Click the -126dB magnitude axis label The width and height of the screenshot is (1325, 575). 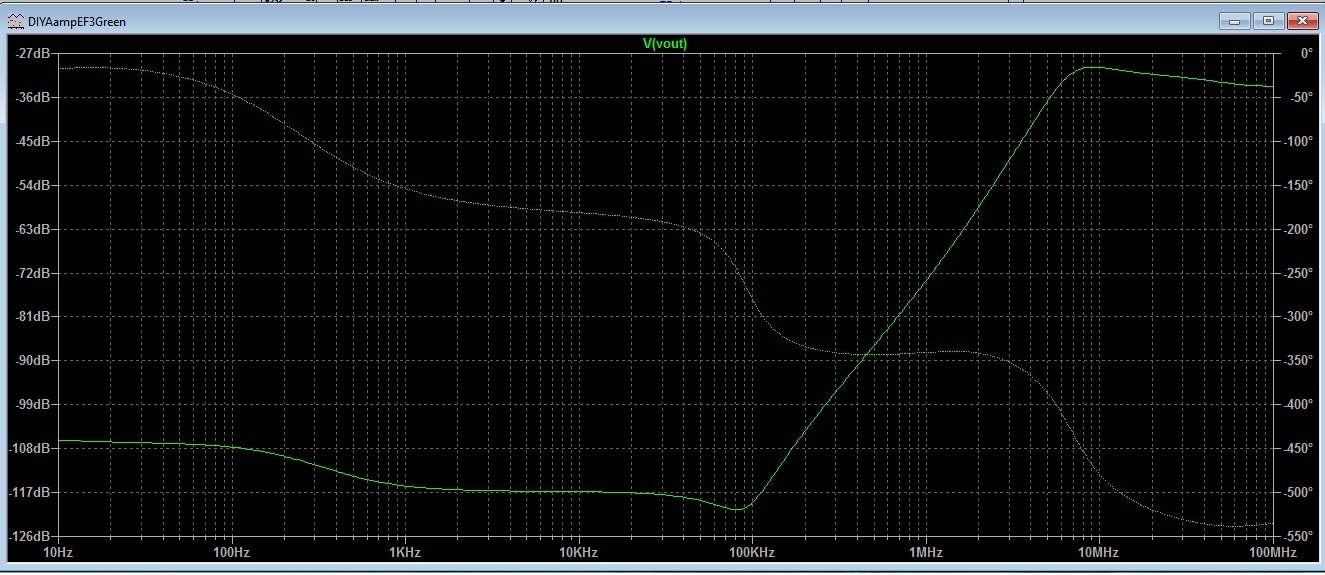[28, 536]
